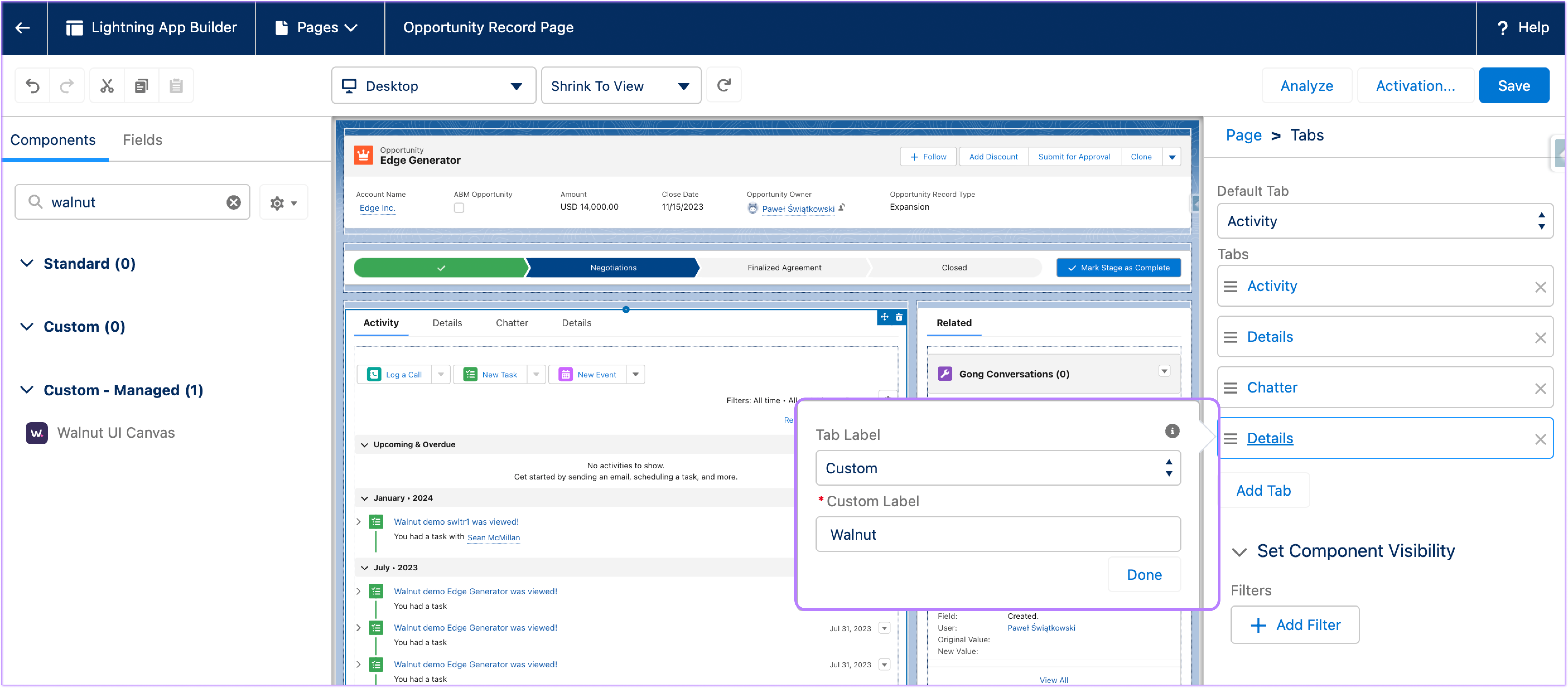Click the Custom Label input field

(x=998, y=535)
